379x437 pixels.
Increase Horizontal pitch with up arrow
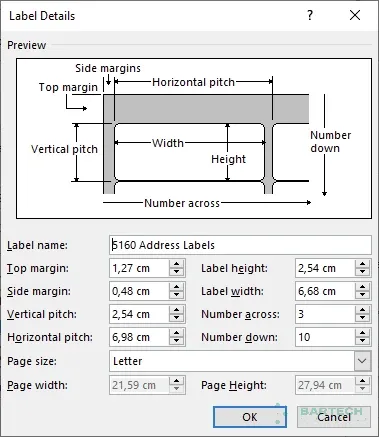(x=176, y=333)
